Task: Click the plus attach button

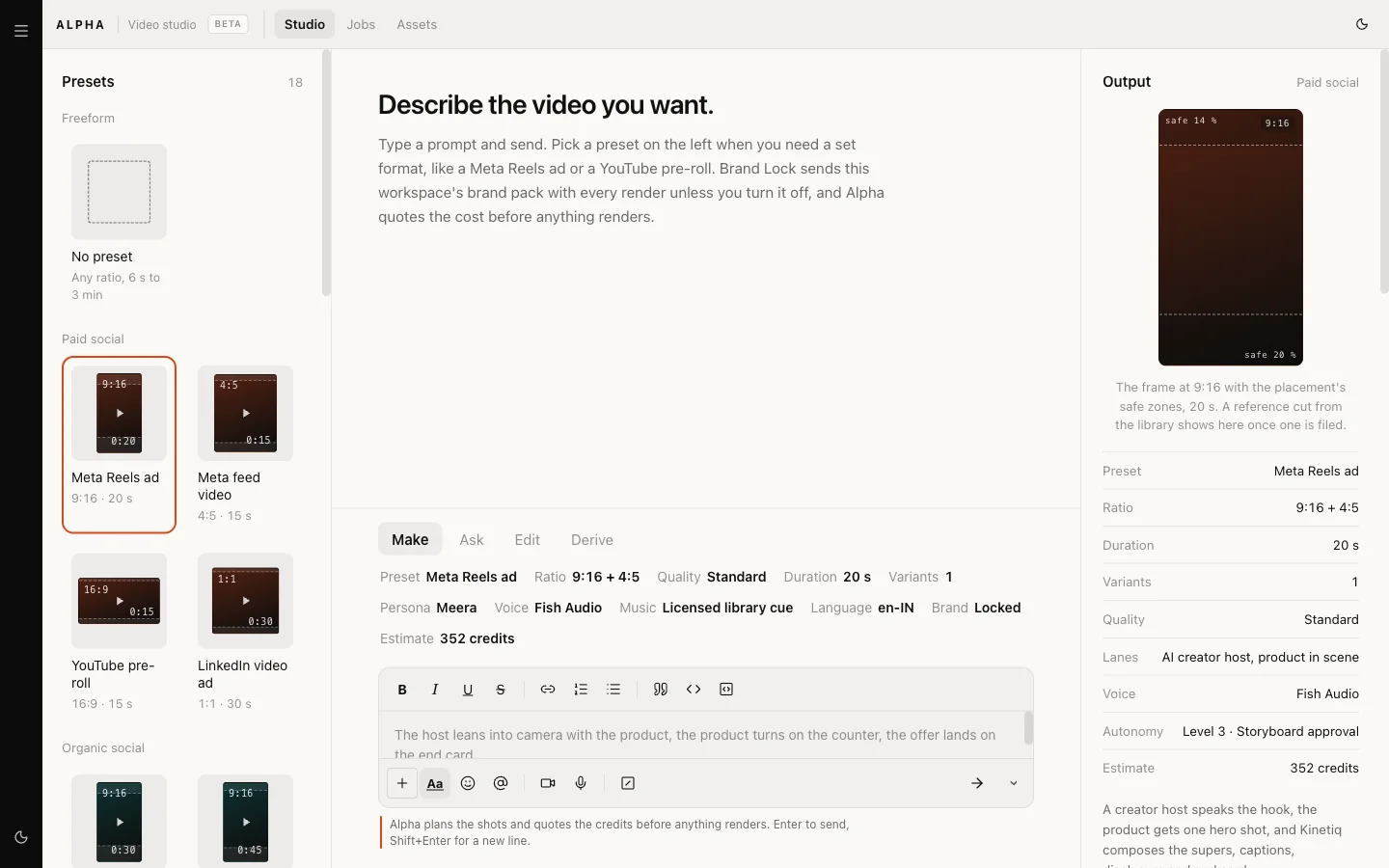Action: pos(402,783)
